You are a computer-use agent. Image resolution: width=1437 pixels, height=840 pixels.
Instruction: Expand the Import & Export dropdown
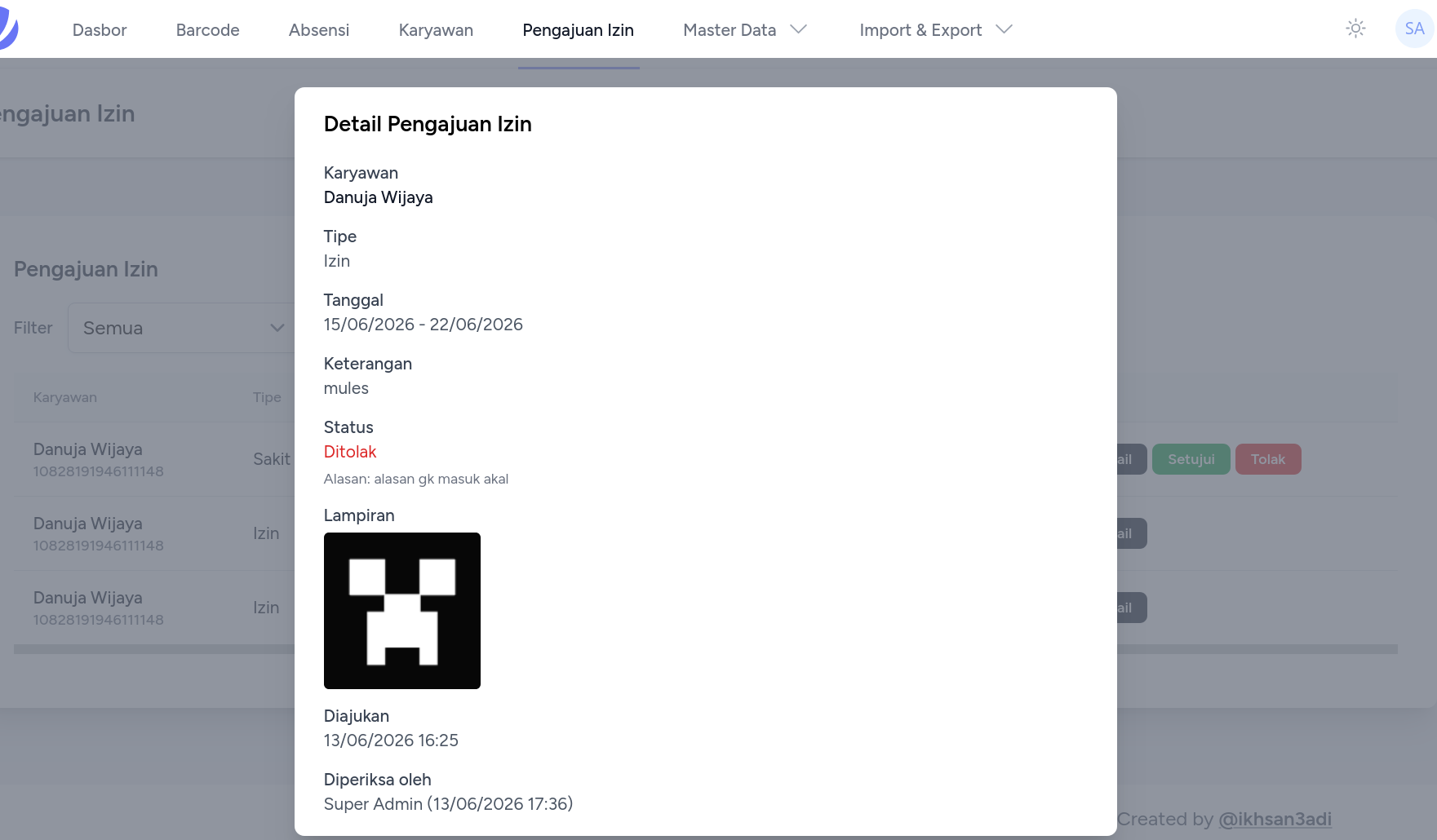click(936, 30)
